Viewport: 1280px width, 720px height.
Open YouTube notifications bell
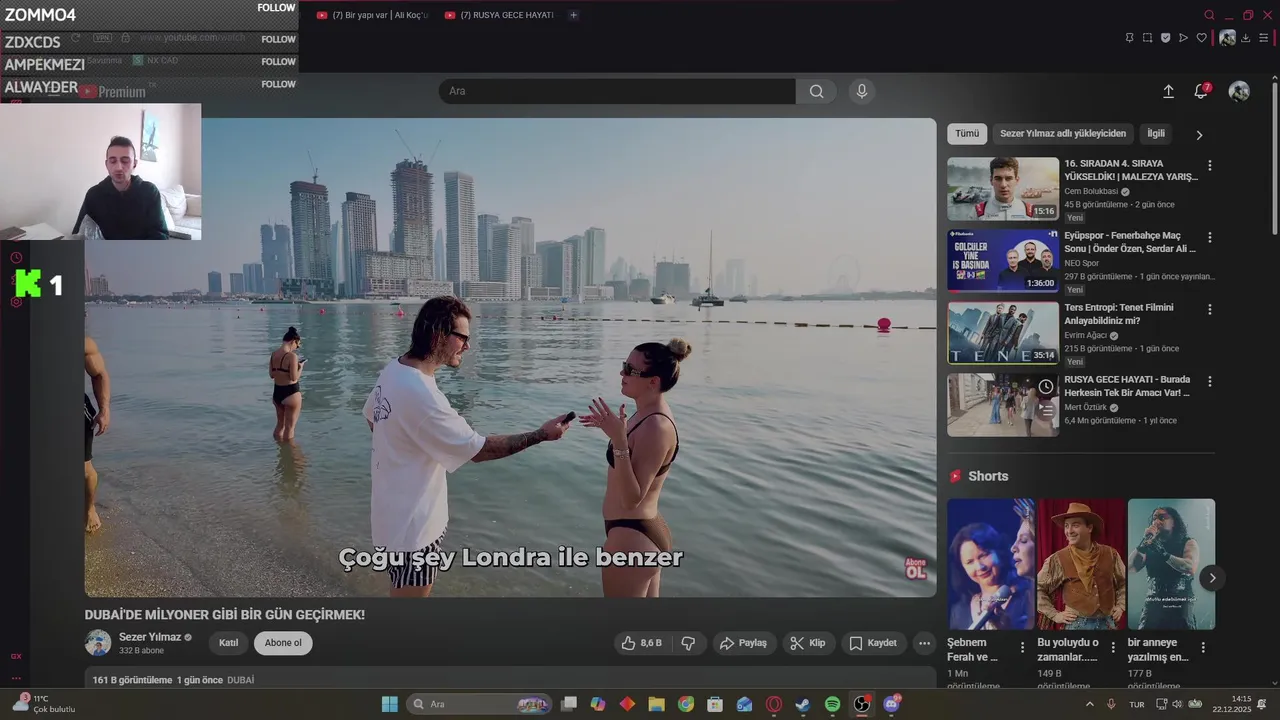pos(1201,91)
